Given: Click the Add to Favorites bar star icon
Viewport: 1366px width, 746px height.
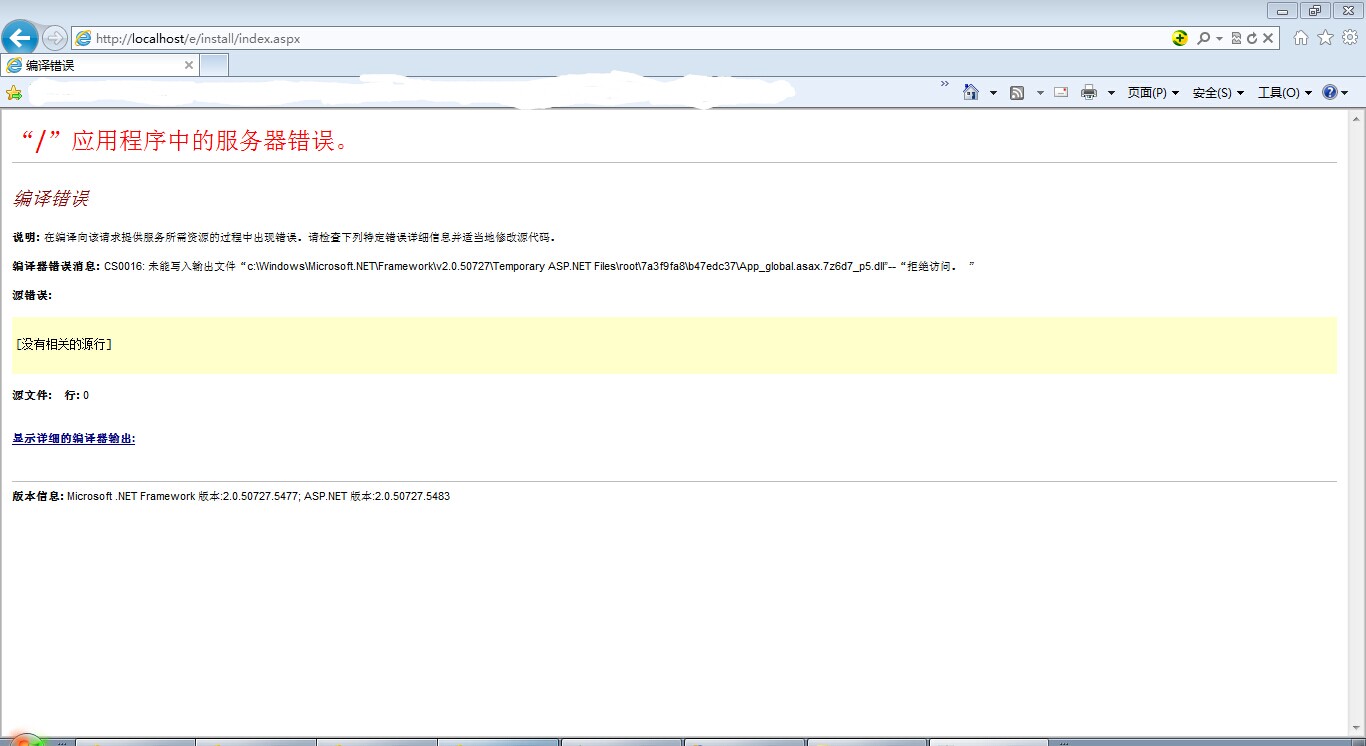Looking at the screenshot, I should pos(14,92).
